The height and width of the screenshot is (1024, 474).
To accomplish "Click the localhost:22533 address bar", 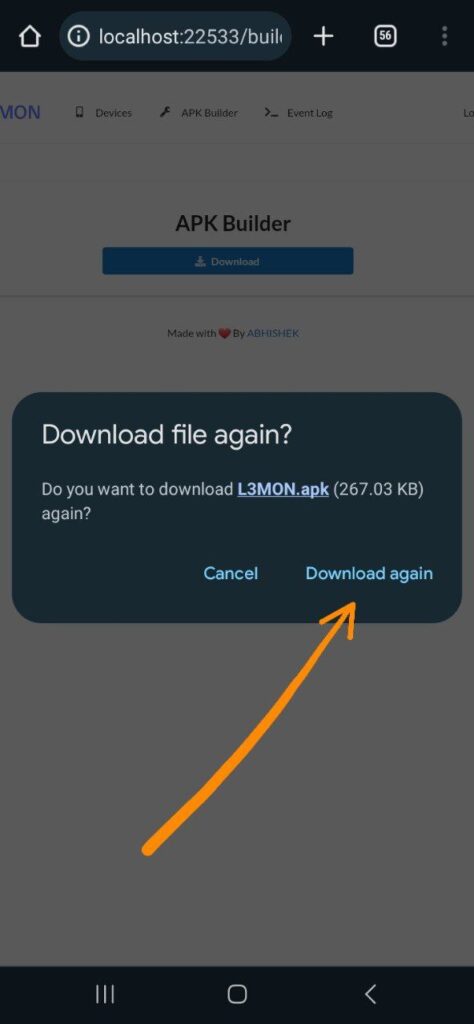I will (175, 37).
